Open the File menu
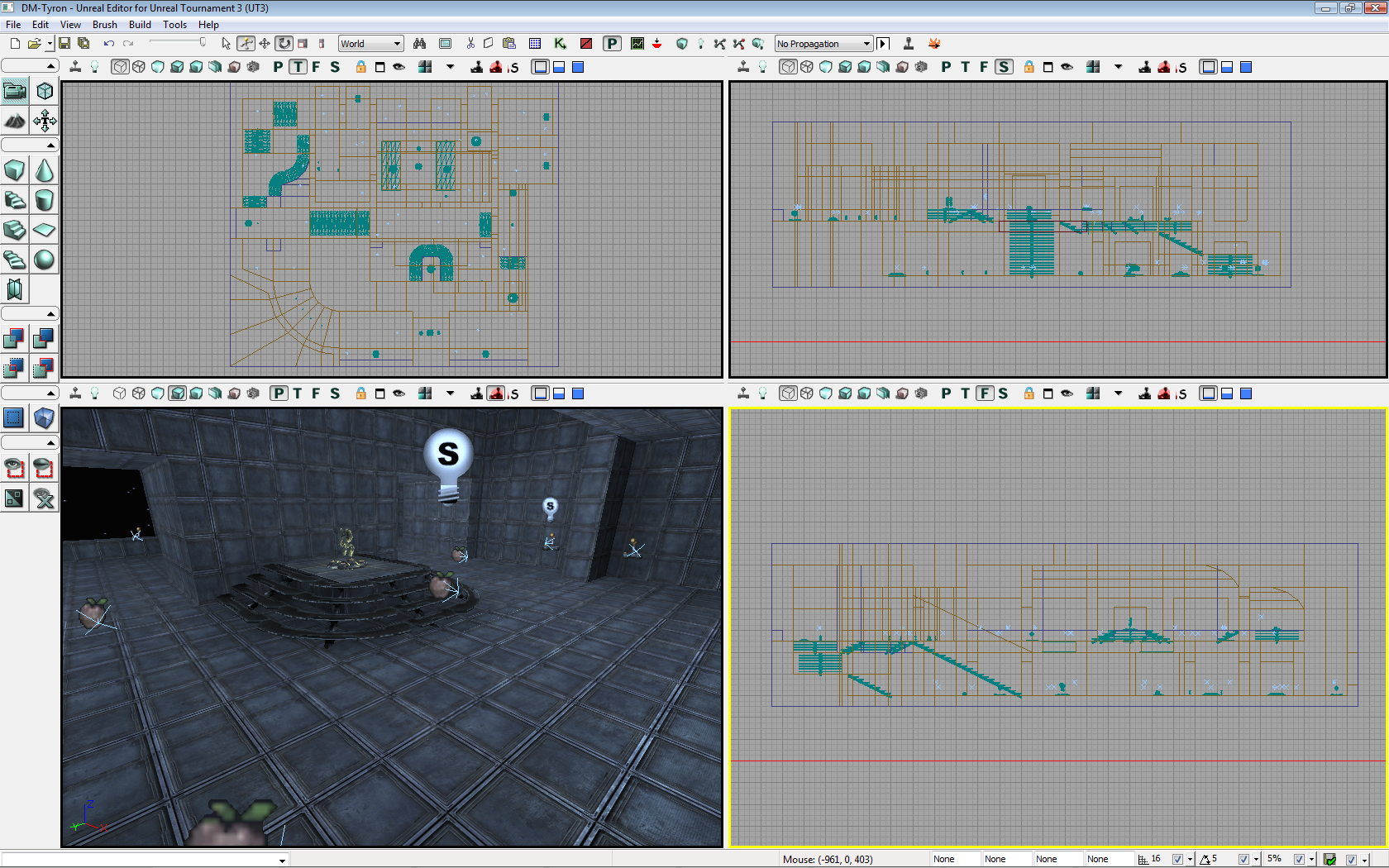Screen dimensions: 1389x868 [13, 25]
